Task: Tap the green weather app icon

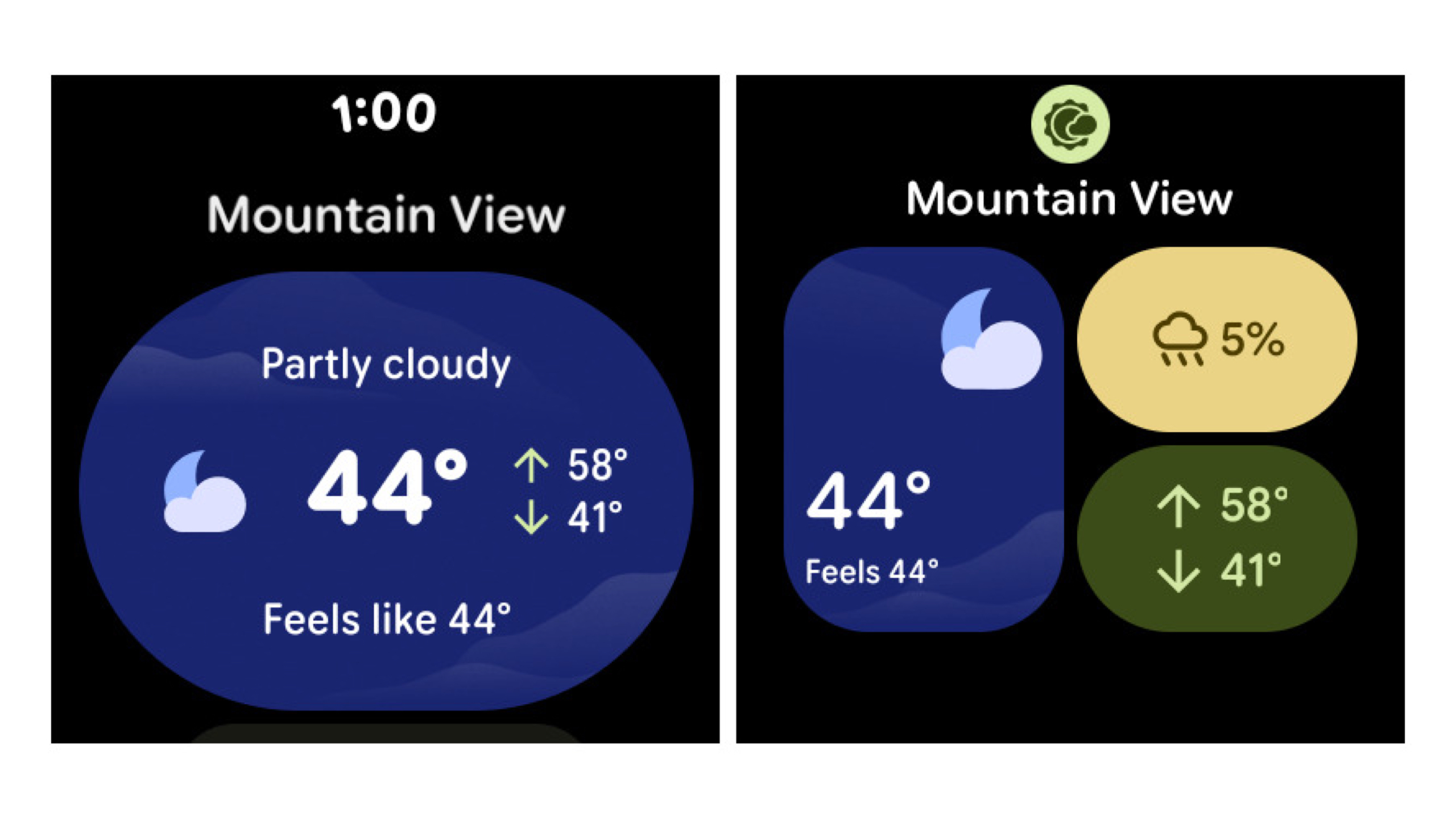Action: tap(1070, 124)
